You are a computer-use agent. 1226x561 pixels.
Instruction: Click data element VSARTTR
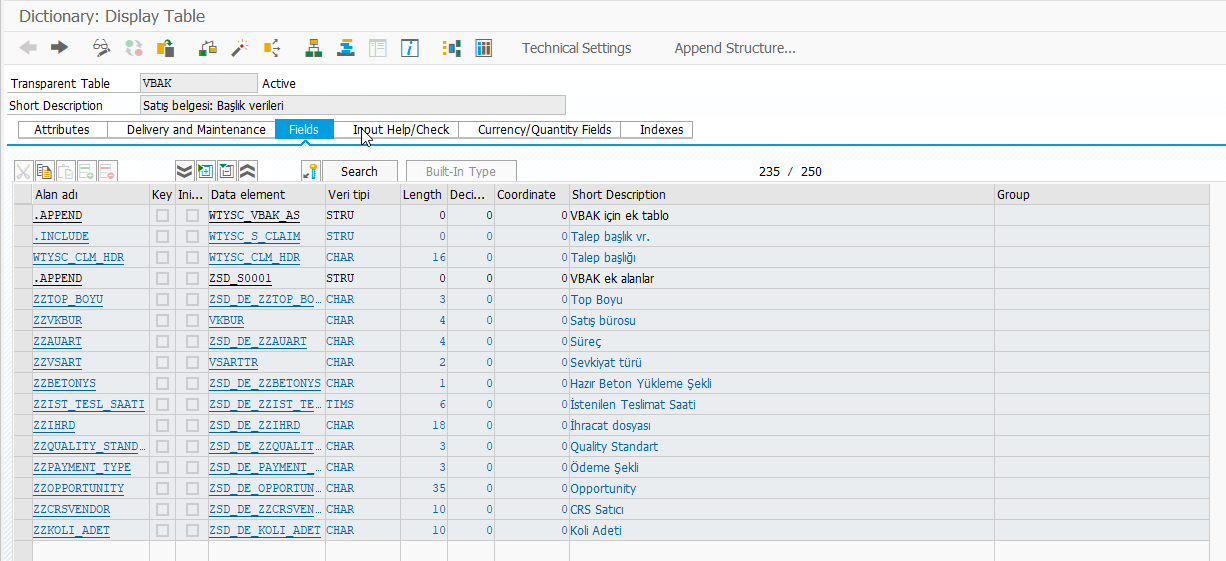click(233, 362)
